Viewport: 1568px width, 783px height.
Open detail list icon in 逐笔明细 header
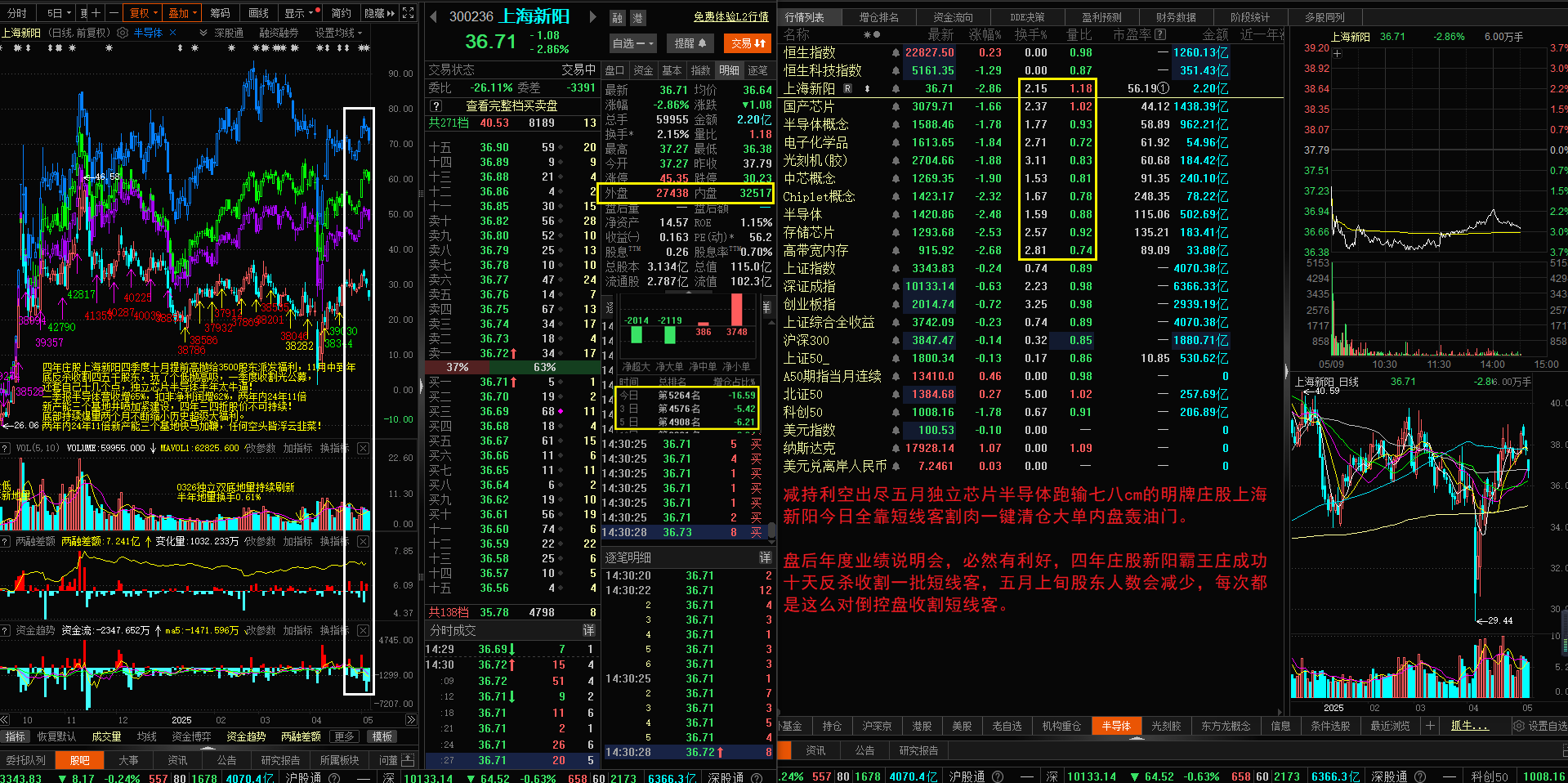pos(765,557)
